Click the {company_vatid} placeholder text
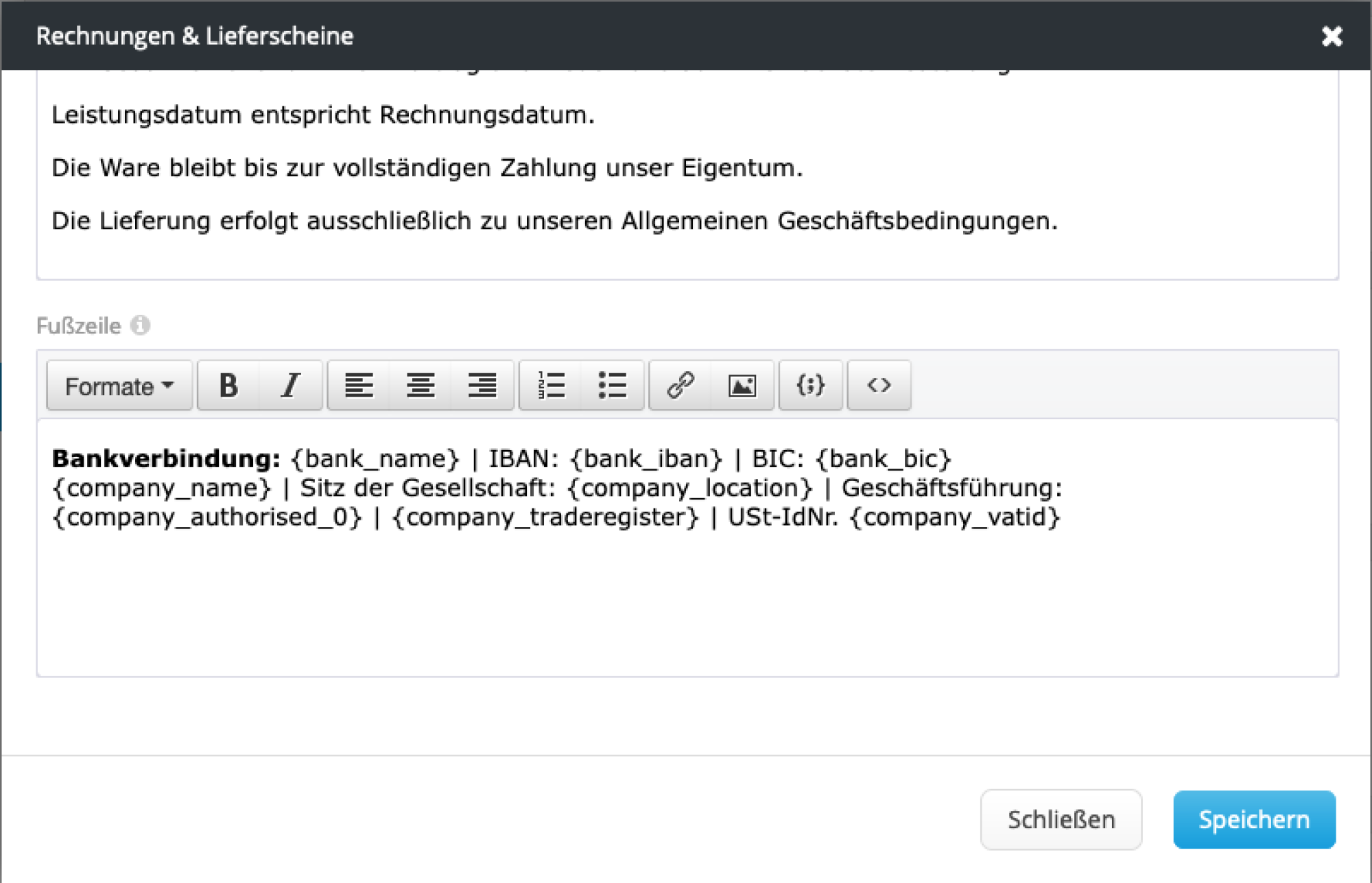Image resolution: width=1372 pixels, height=883 pixels. pyautogui.click(x=955, y=517)
